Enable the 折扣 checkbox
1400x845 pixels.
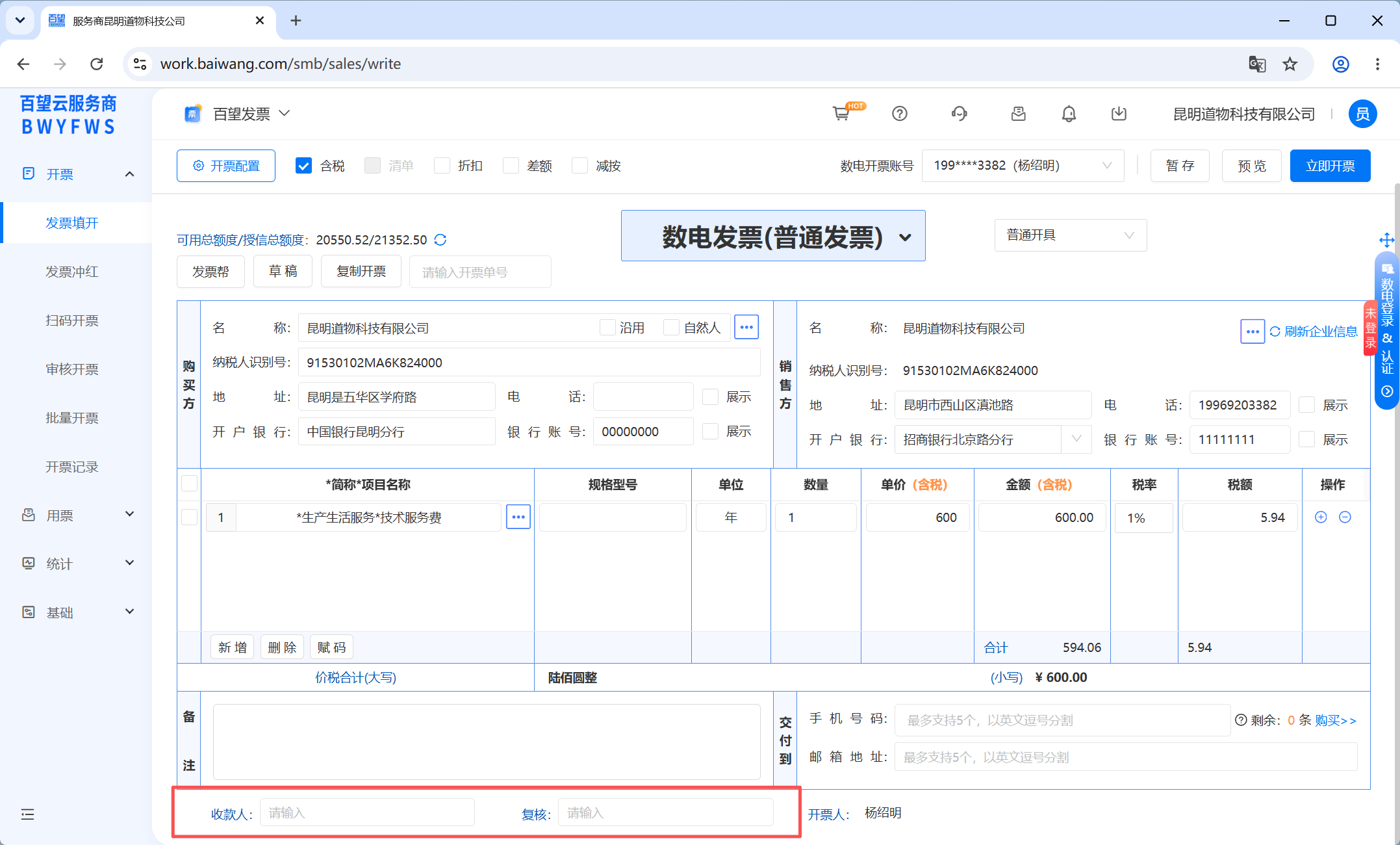[442, 166]
